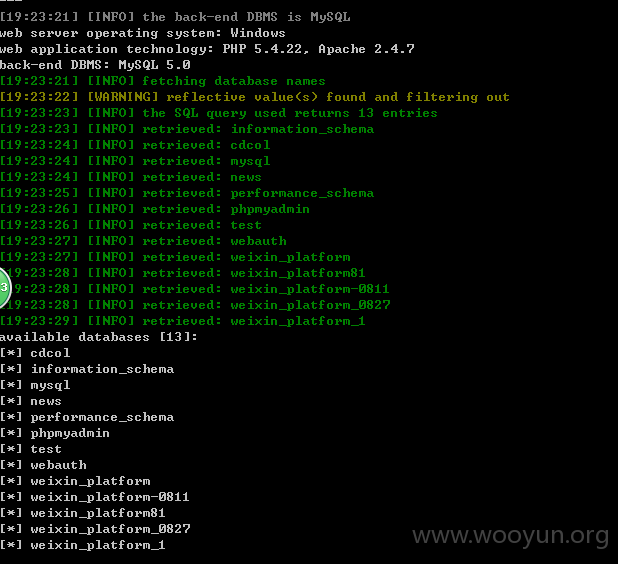Click '[*] webauth' in the databases list
Viewport: 618px width, 564px height.
[x=43, y=465]
